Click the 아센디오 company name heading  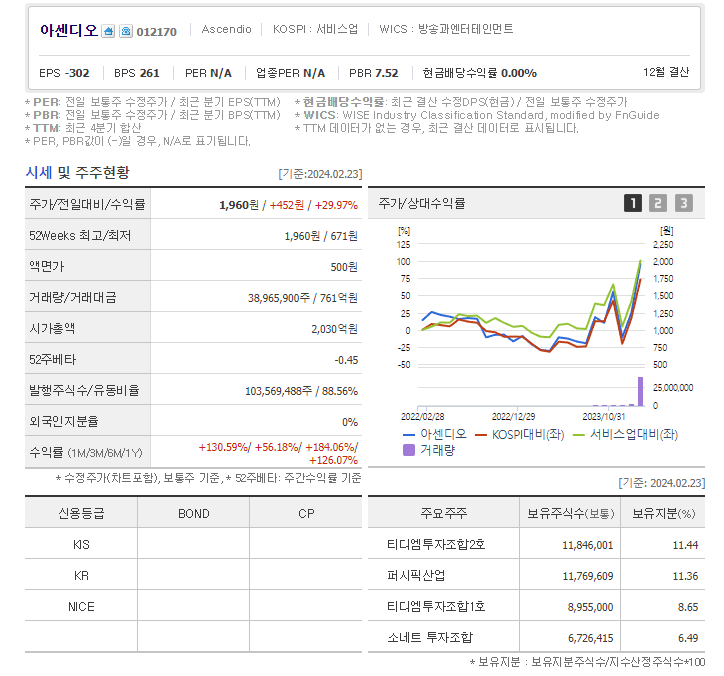point(69,30)
